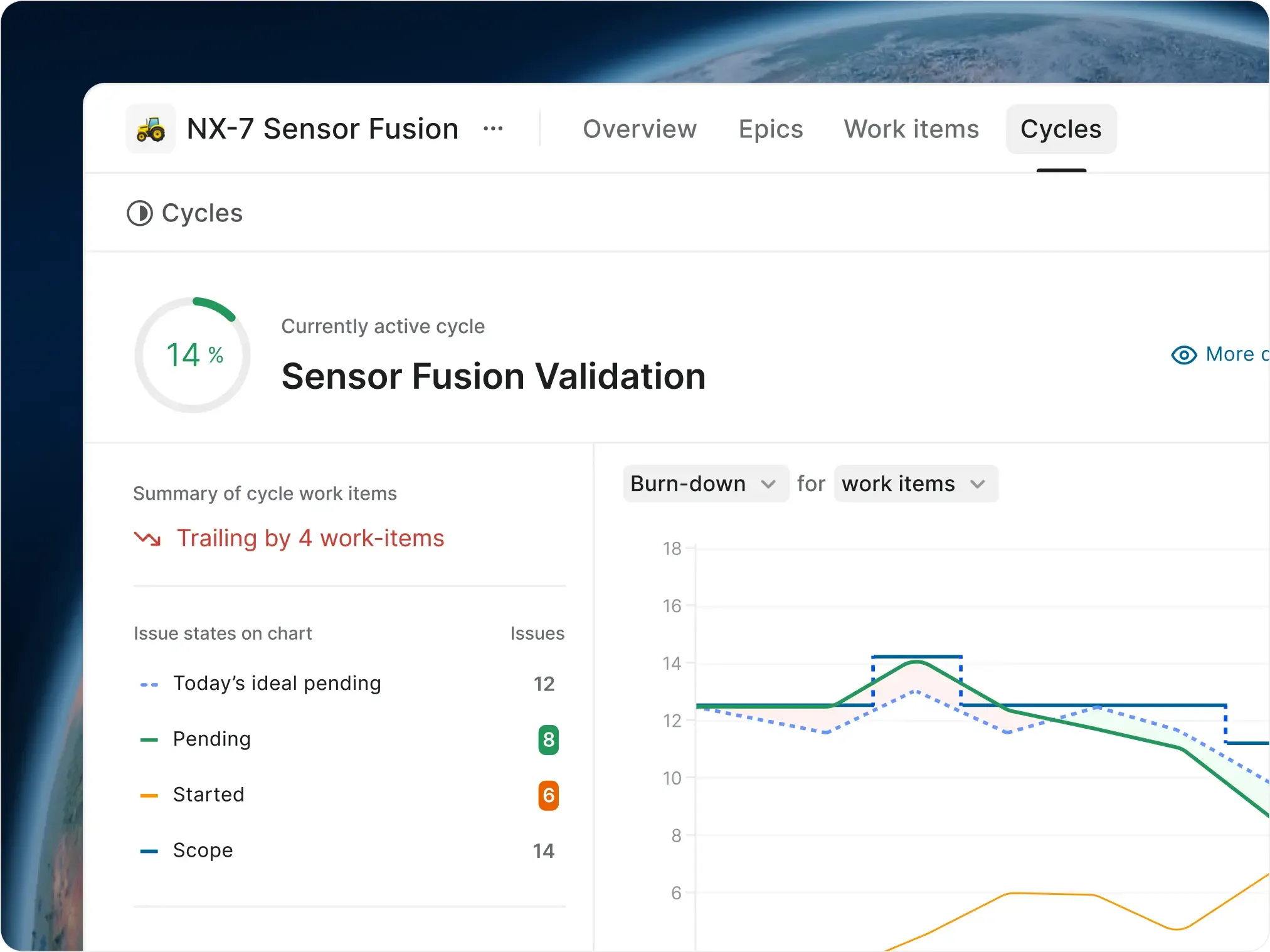Click the eye icon beside More
Viewport: 1270px width, 952px height.
1184,355
